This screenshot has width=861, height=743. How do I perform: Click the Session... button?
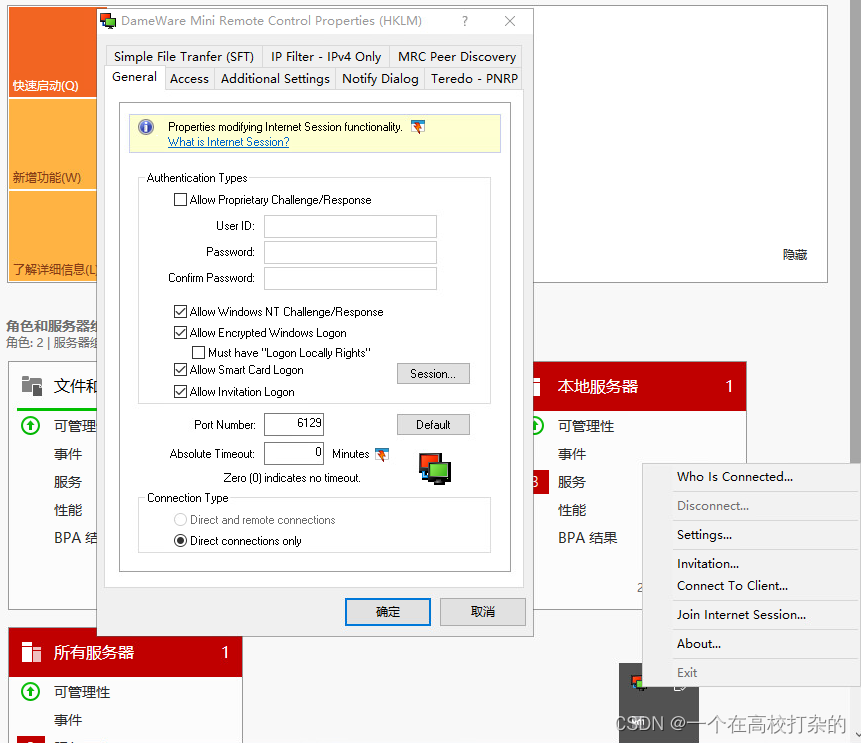tap(433, 373)
